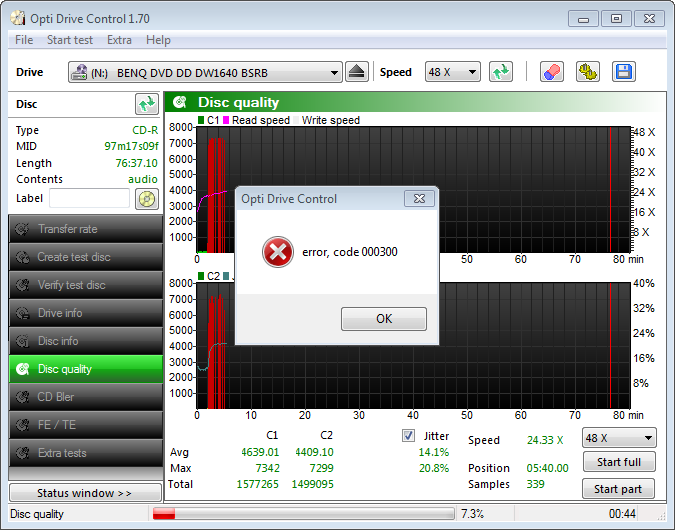This screenshot has height=530, width=675.
Task: Click OK in the error dialog
Action: [x=384, y=319]
